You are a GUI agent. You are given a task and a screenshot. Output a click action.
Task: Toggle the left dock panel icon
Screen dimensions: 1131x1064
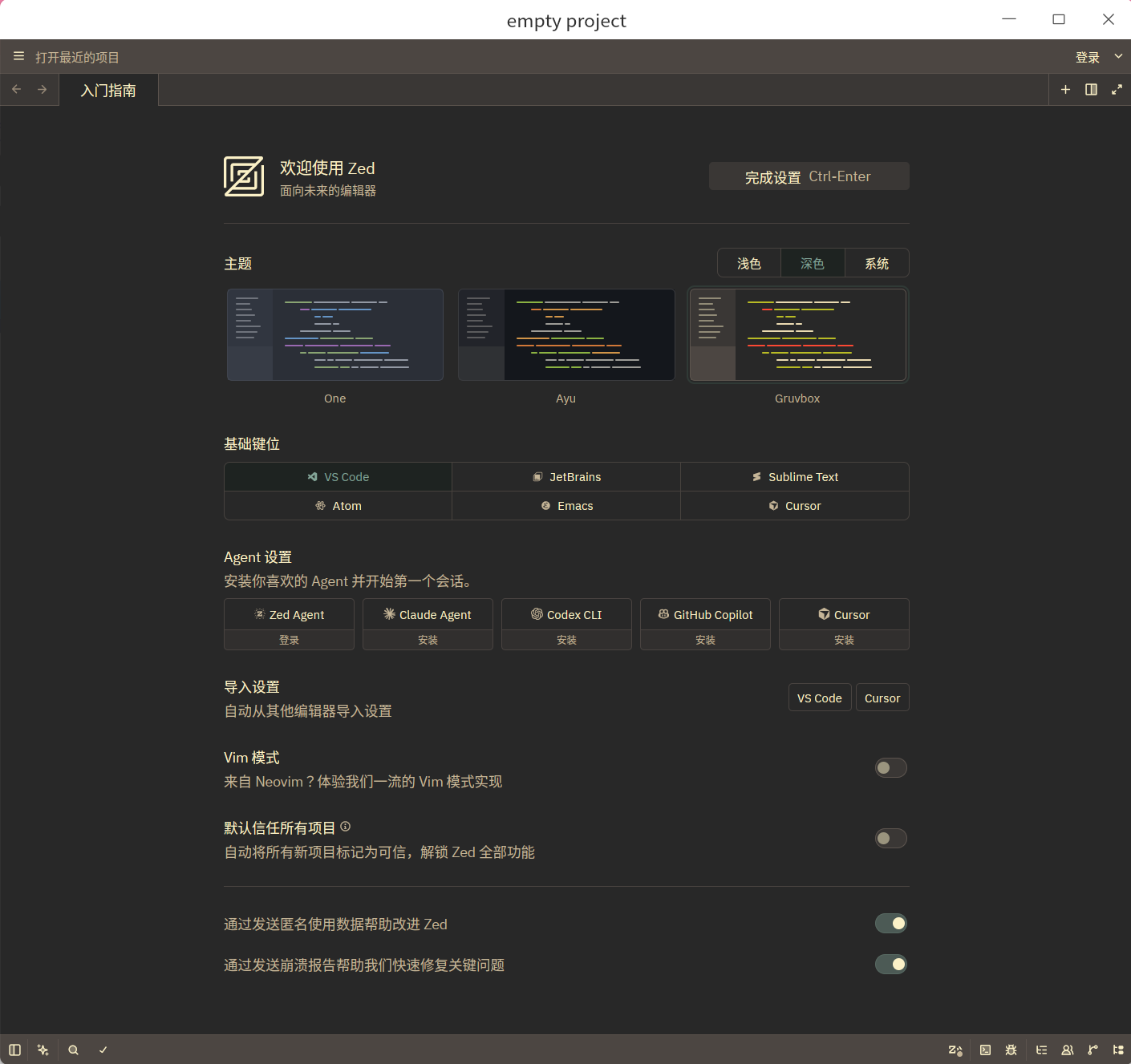click(14, 1050)
